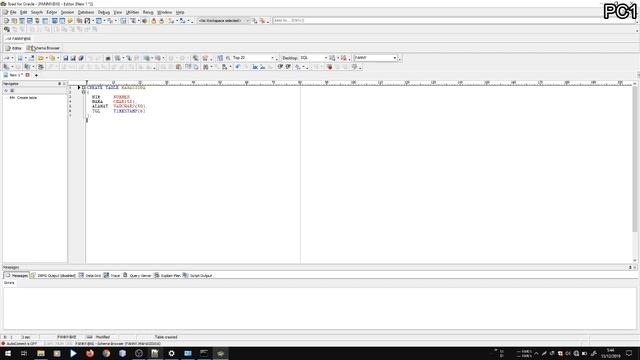This screenshot has width=640, height=360.
Task: Open the Database menu
Action: pyautogui.click(x=86, y=12)
